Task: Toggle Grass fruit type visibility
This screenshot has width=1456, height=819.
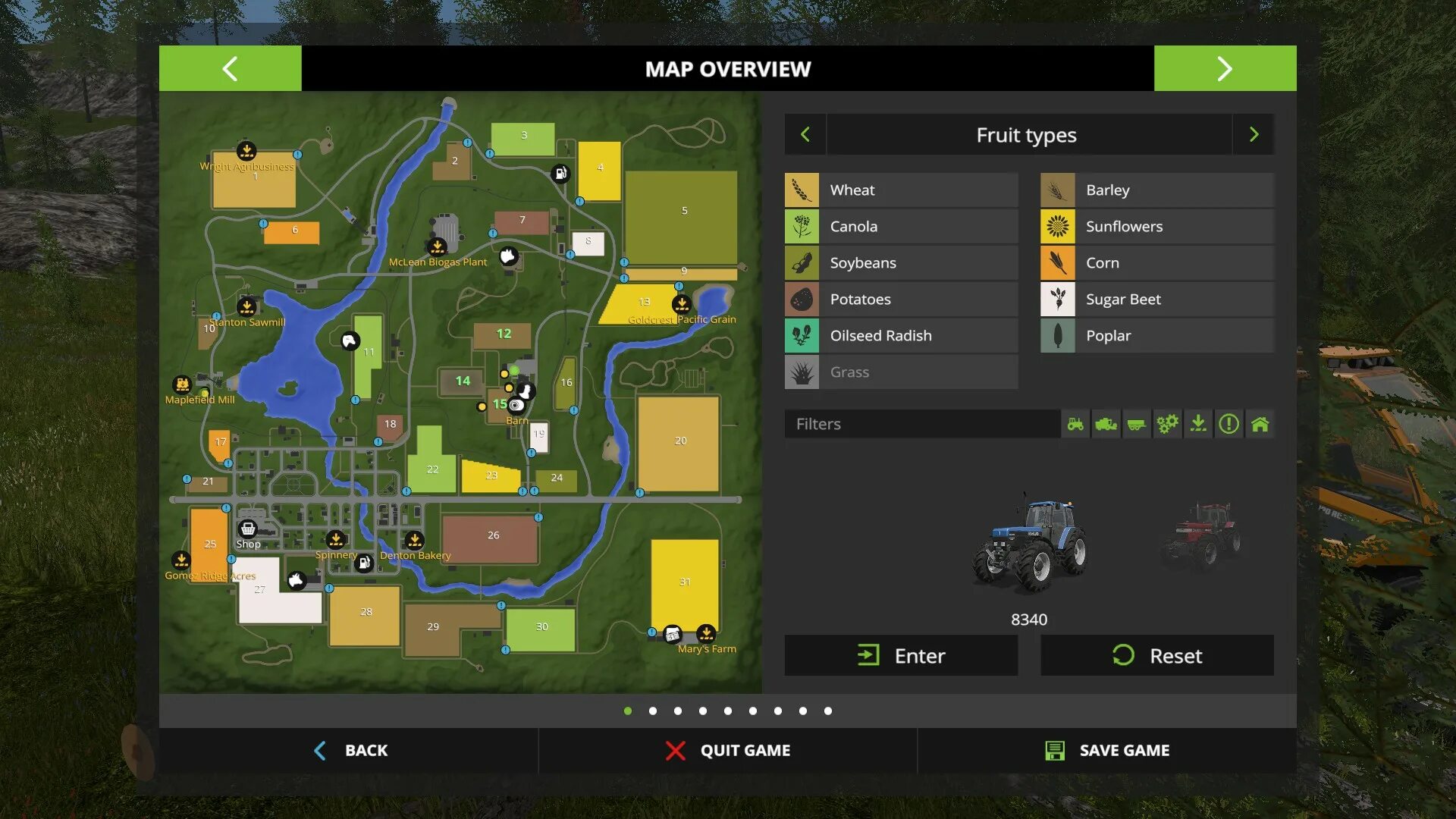Action: coord(899,371)
